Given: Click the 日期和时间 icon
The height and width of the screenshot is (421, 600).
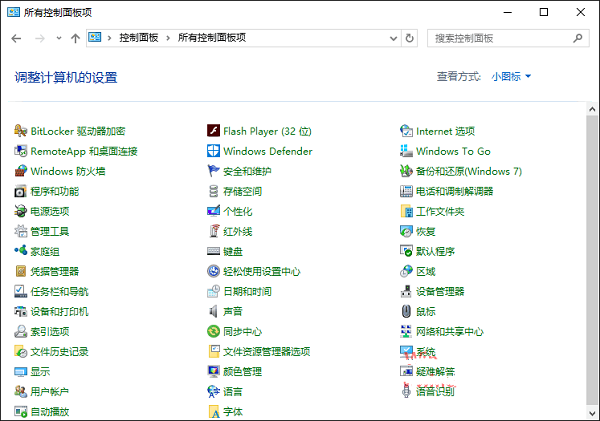Looking at the screenshot, I should point(213,291).
